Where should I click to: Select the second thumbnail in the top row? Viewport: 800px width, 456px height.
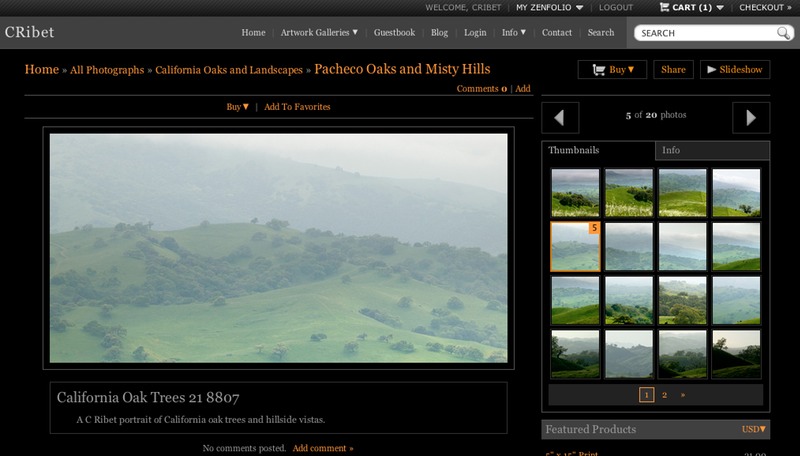pos(629,193)
